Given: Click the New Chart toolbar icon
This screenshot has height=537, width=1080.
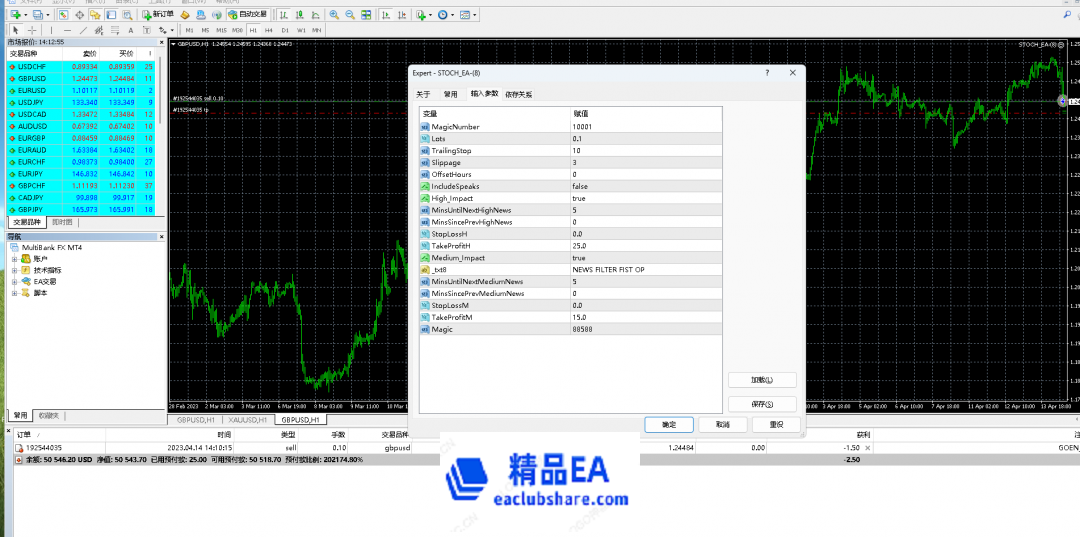Looking at the screenshot, I should tap(14, 14).
